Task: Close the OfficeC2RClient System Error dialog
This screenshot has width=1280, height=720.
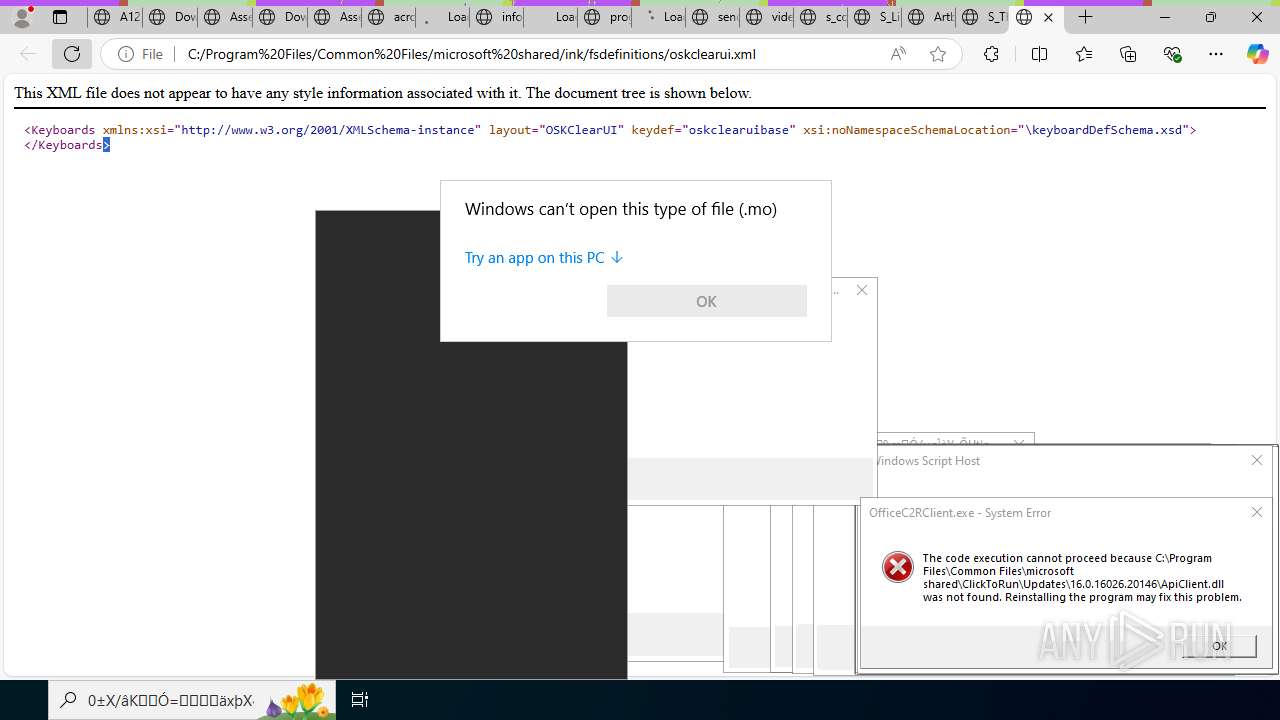Action: click(1257, 512)
